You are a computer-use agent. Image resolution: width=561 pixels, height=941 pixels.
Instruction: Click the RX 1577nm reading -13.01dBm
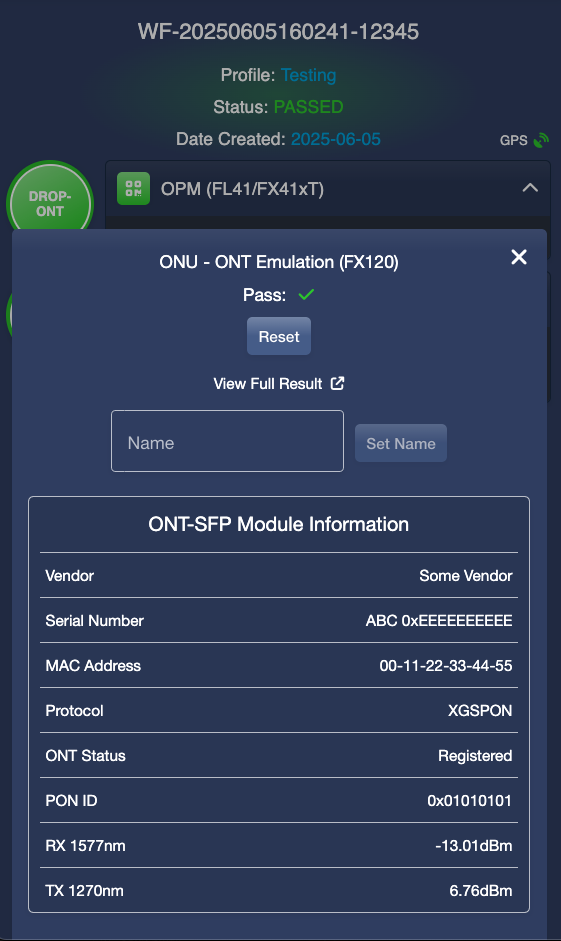(474, 846)
